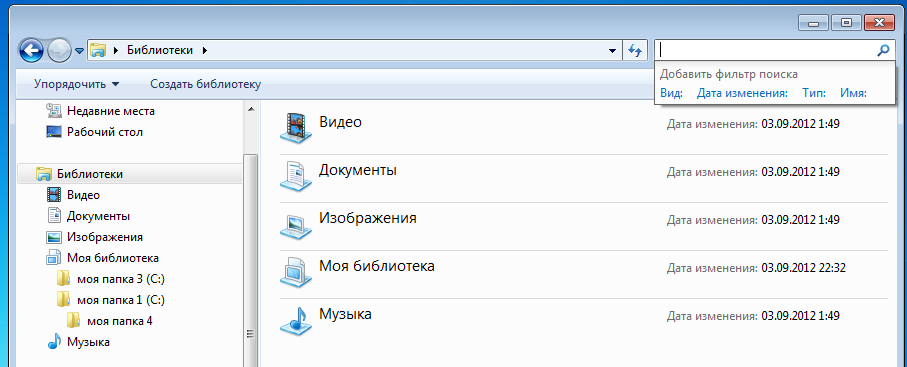Click the document icon beside tree Документы
This screenshot has height=367, width=907.
point(54,216)
